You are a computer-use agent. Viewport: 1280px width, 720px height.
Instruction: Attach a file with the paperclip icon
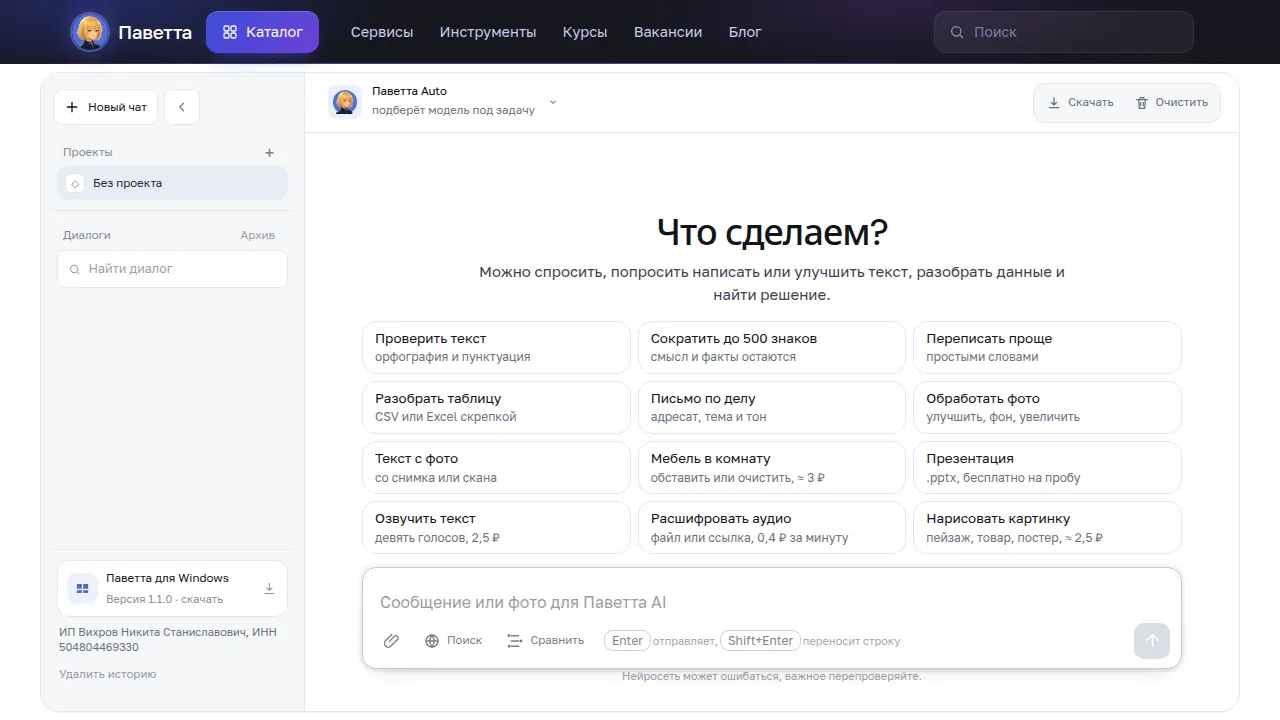(391, 641)
